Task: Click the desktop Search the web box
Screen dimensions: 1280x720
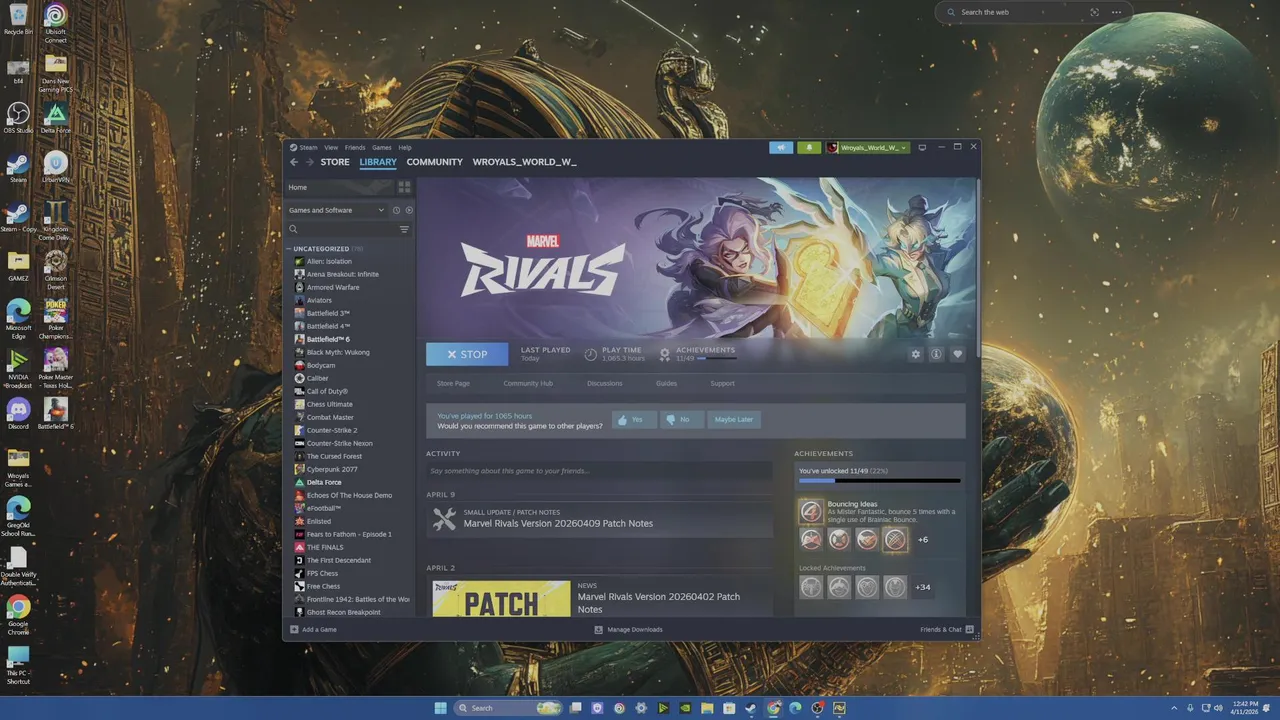Action: [1034, 12]
